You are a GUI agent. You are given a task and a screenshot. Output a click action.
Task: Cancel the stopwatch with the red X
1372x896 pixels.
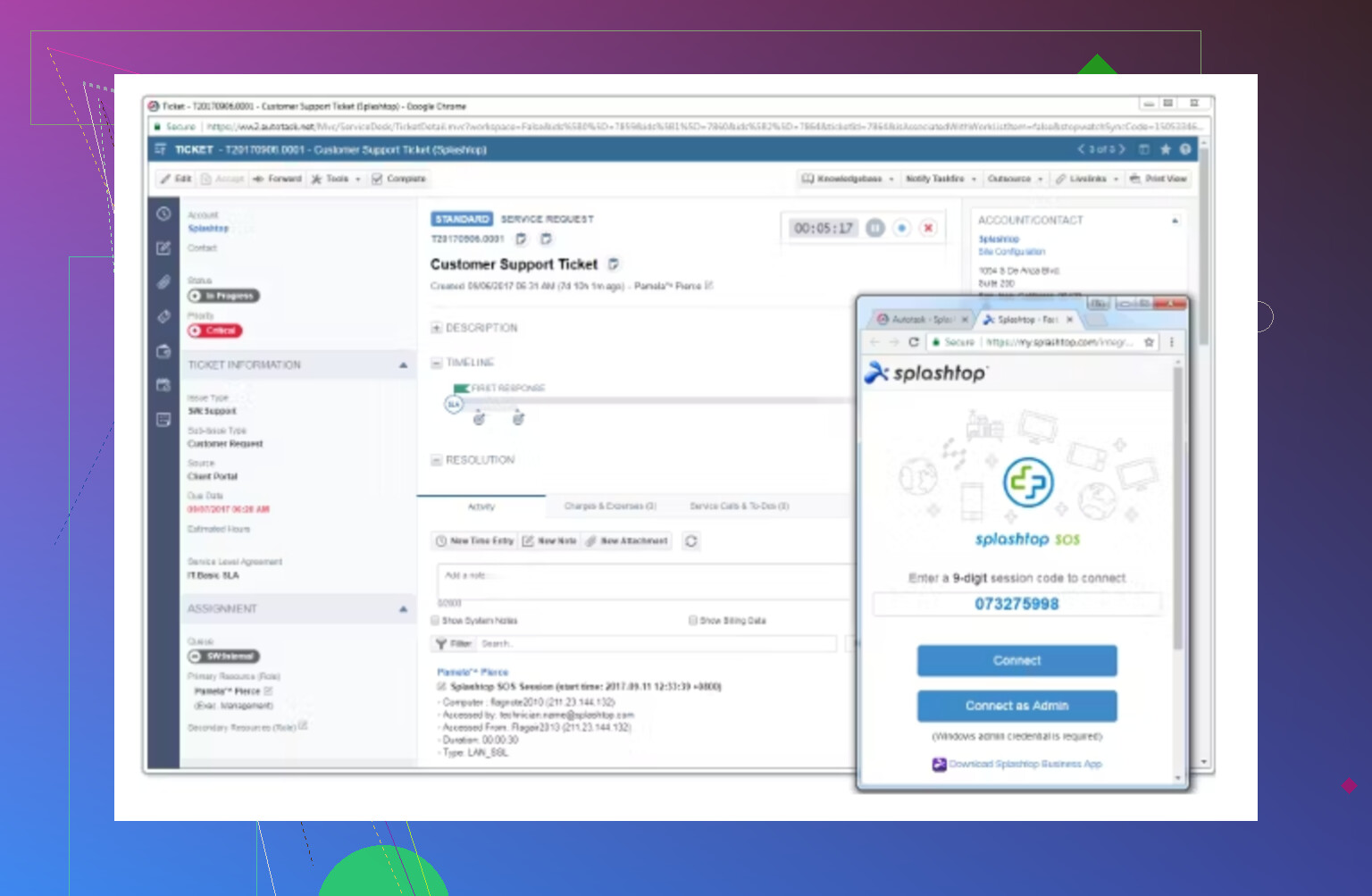pyautogui.click(x=928, y=228)
